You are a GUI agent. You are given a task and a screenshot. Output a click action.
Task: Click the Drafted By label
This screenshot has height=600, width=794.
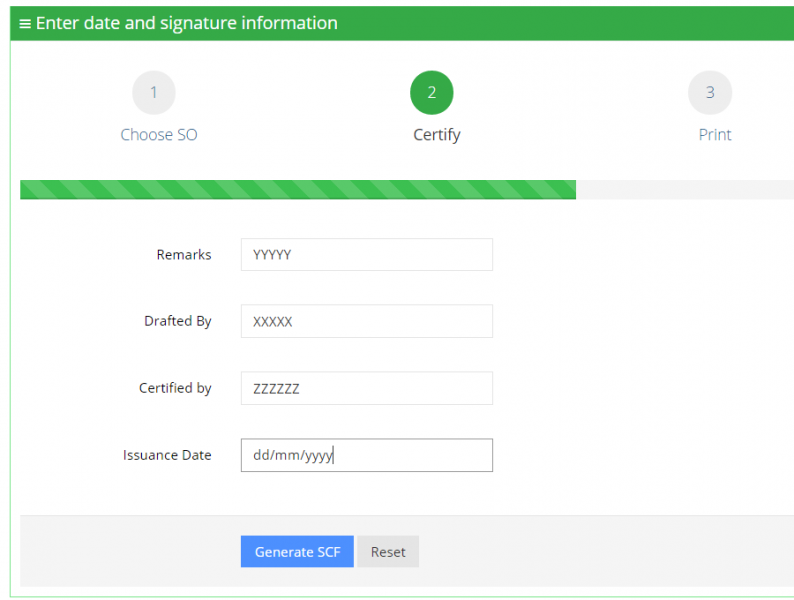178,321
